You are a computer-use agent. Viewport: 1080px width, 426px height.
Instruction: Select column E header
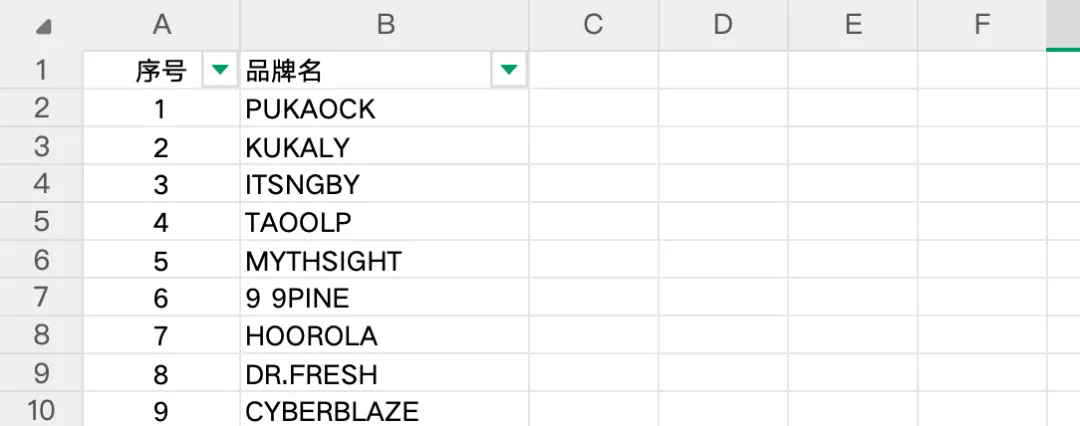click(853, 25)
